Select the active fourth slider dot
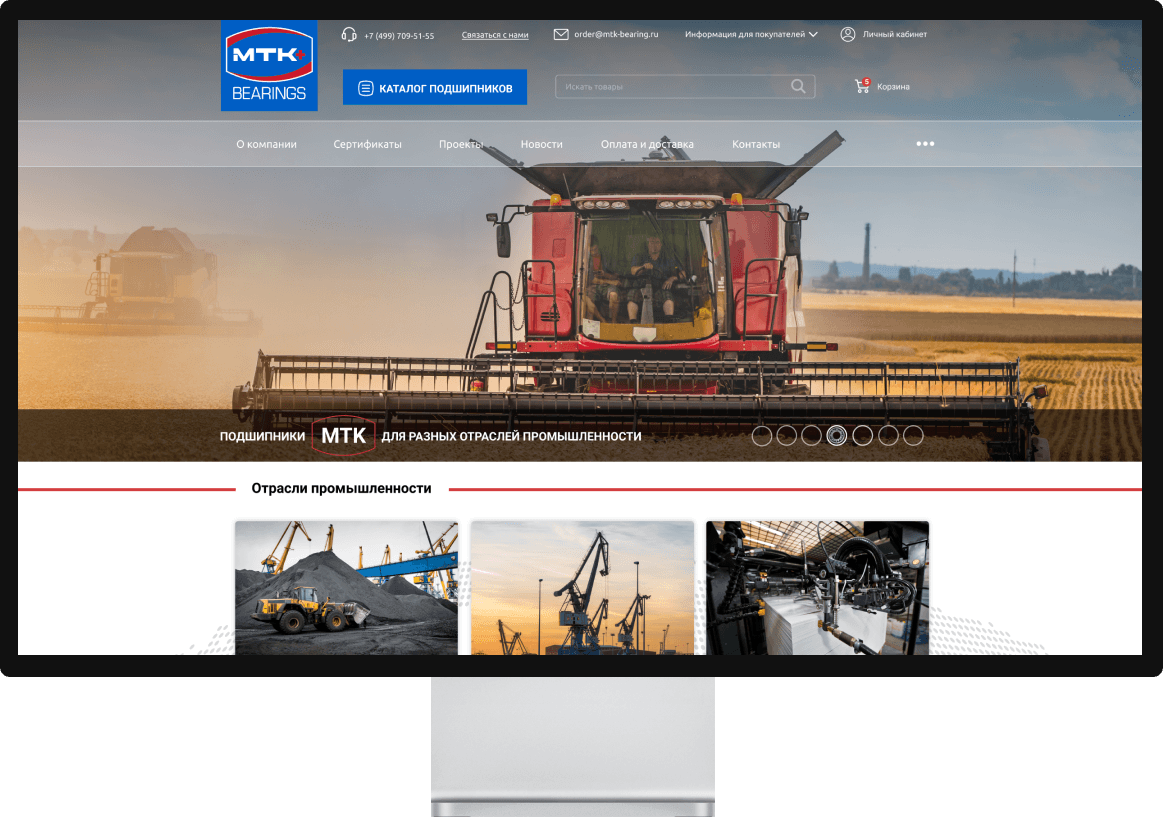The image size is (1163, 817). (837, 436)
